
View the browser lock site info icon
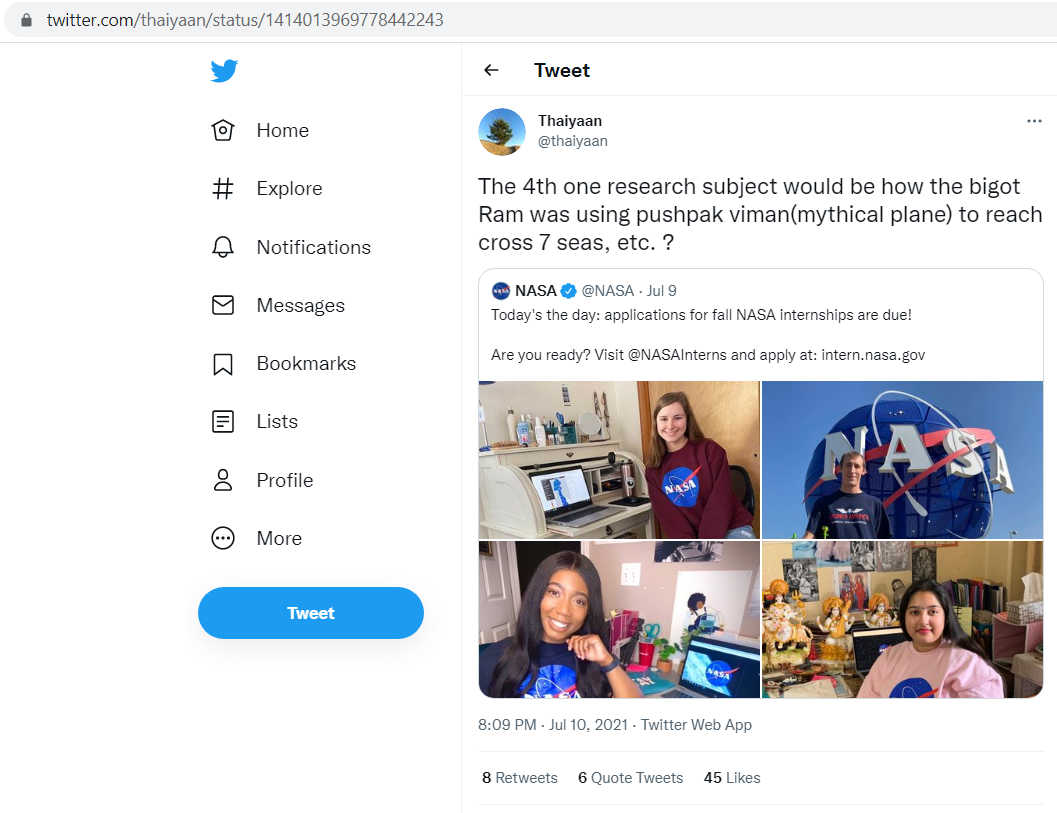tap(26, 20)
